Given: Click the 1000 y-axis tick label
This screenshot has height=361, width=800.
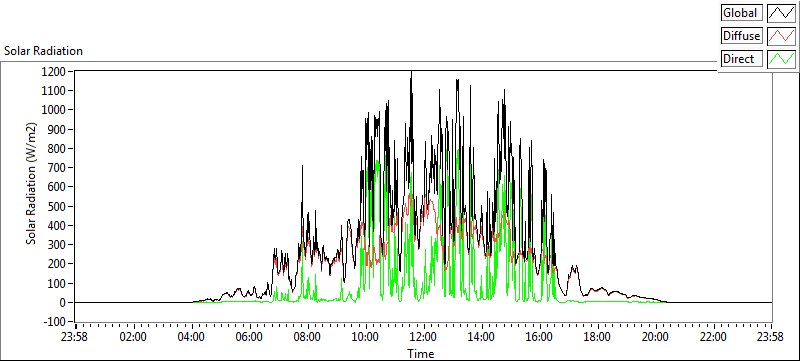Looking at the screenshot, I should pos(55,111).
